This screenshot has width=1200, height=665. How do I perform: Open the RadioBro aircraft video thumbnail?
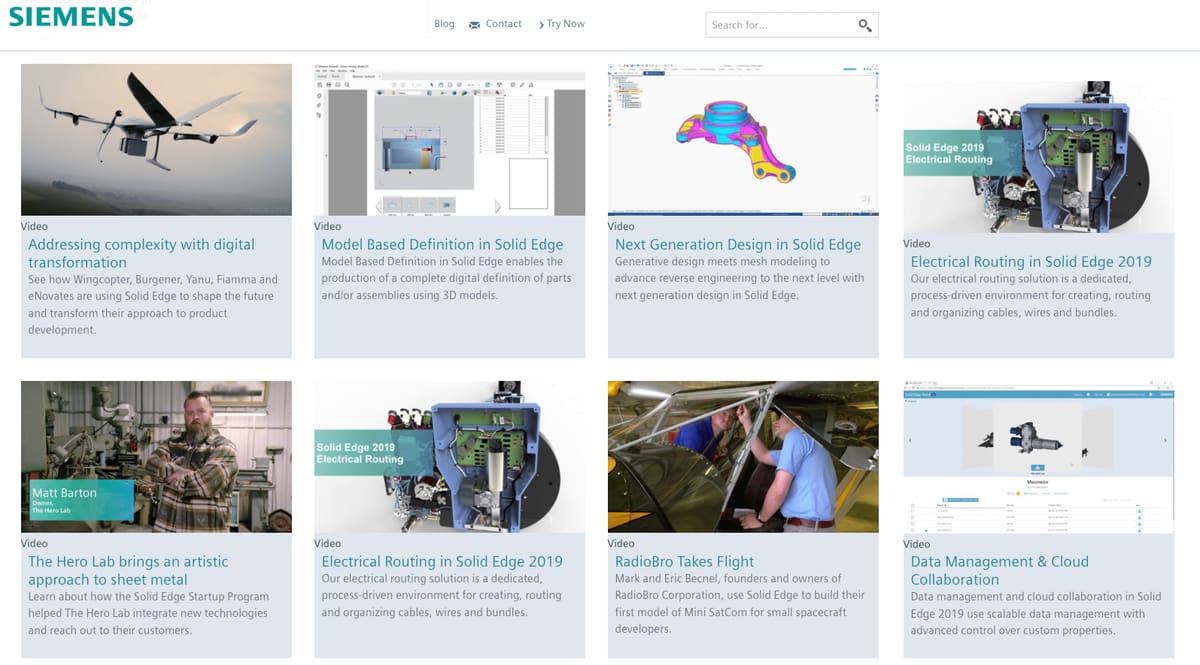[x=743, y=457]
